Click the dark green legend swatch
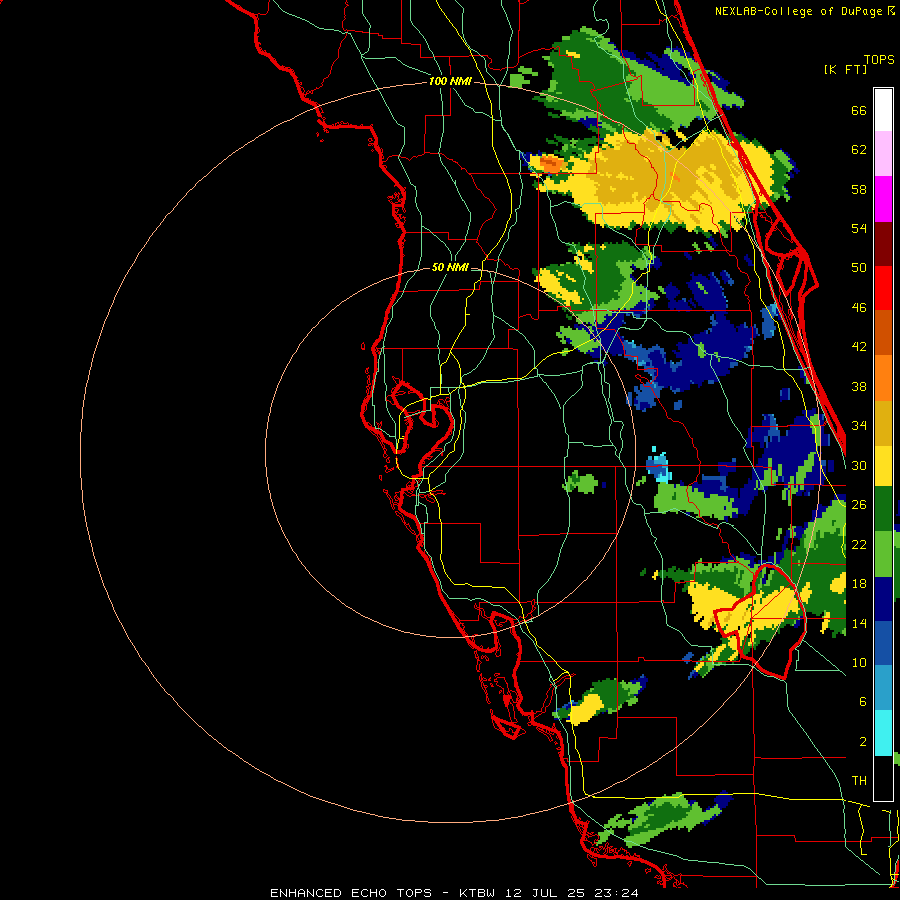 click(x=883, y=509)
